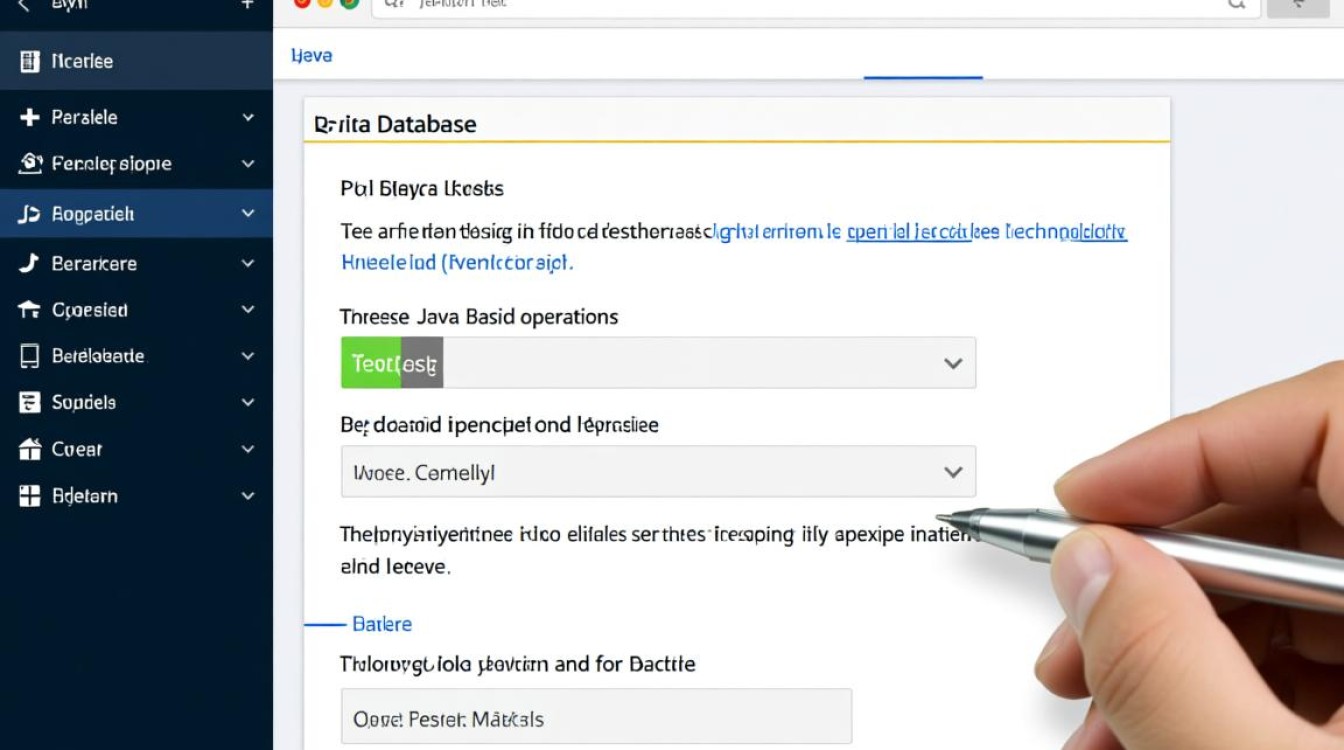This screenshot has width=1344, height=750.
Task: Click the plus icon beside Peralele
Action: (x=29, y=118)
